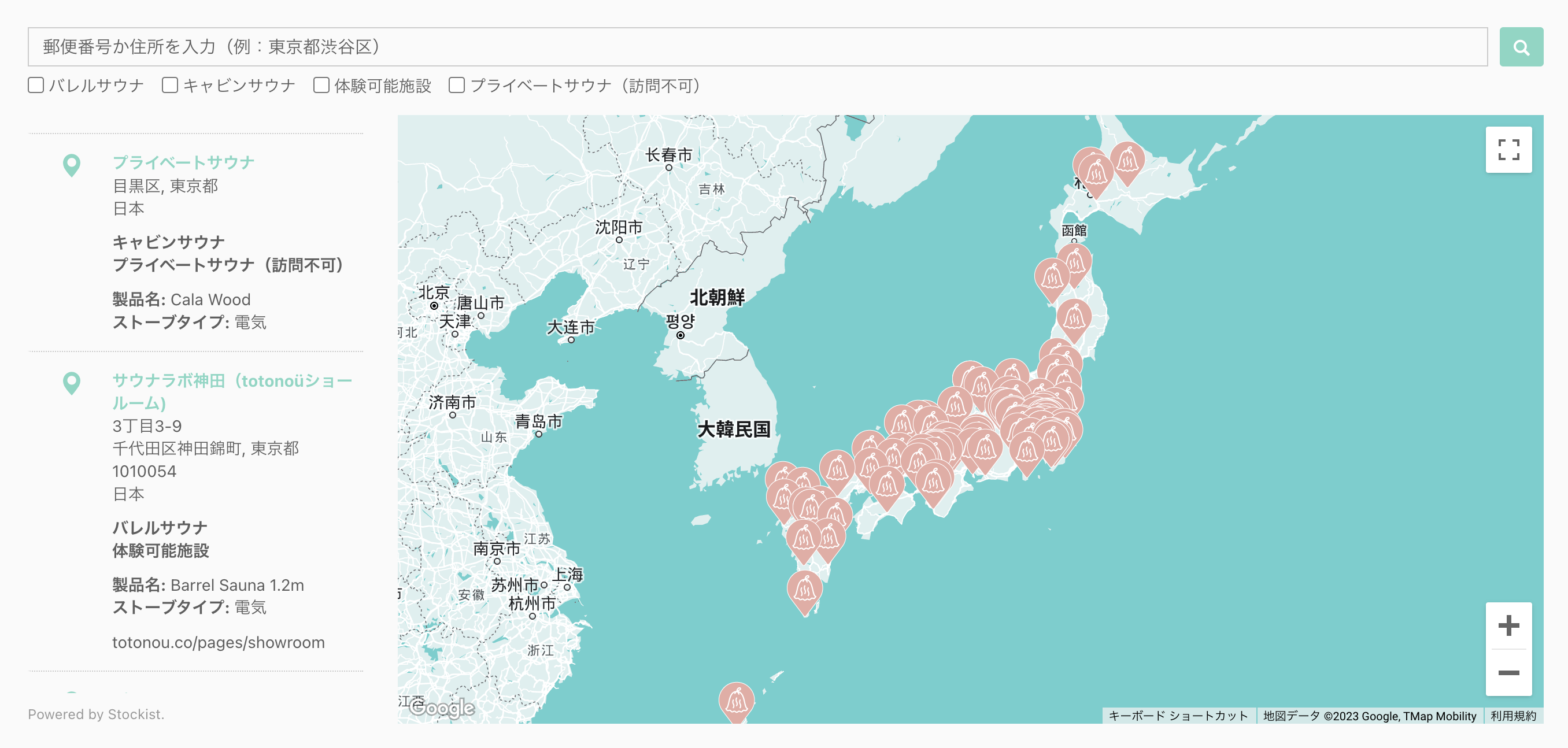Click southernmost Kyushu sauna marker

[x=805, y=589]
